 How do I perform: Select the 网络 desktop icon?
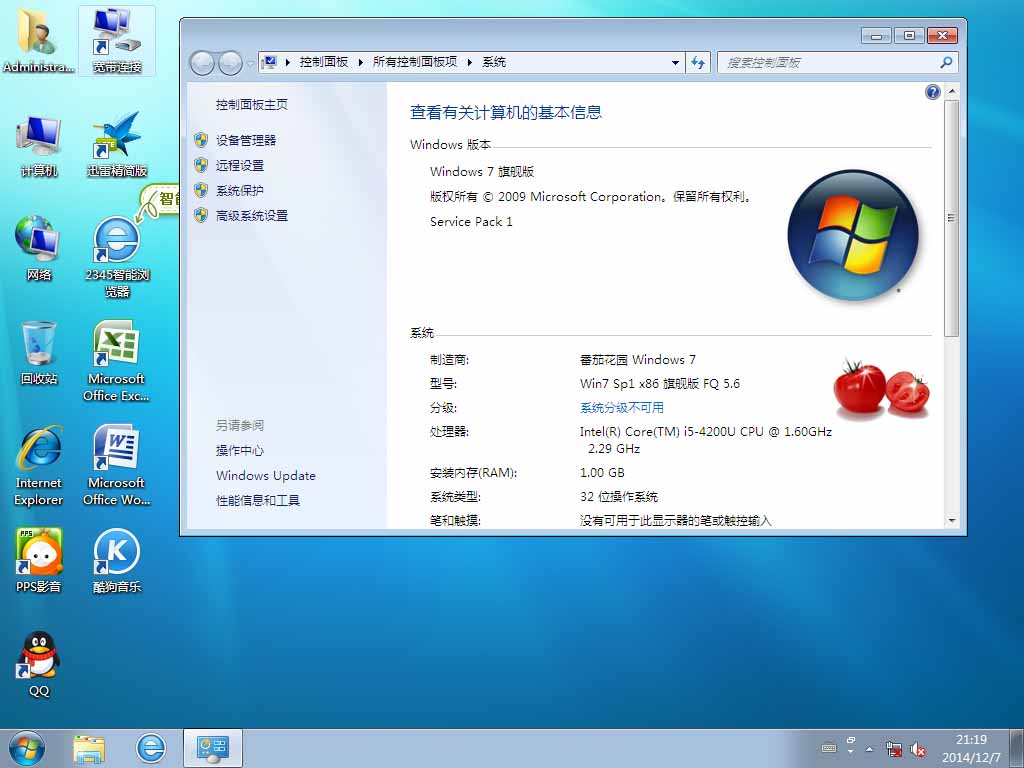click(x=39, y=249)
